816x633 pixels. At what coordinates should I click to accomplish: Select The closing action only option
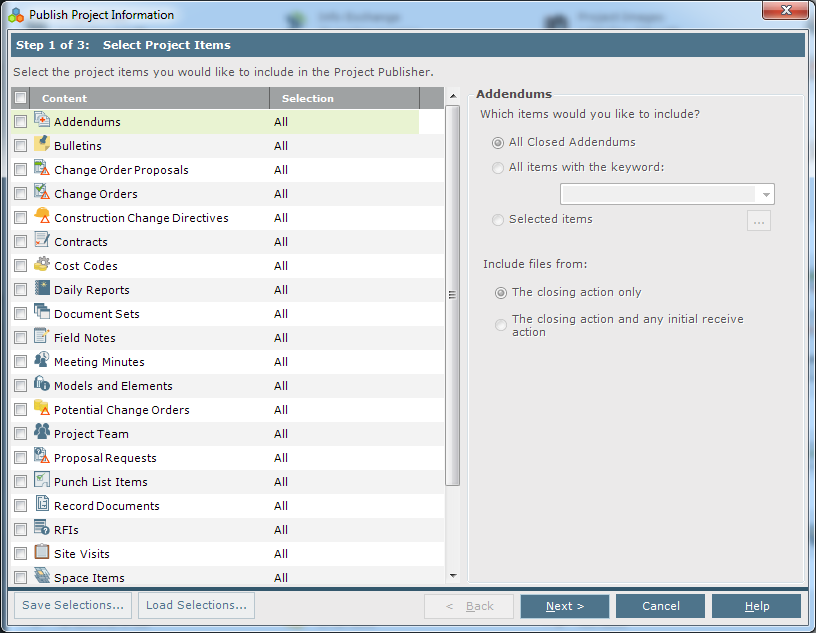pyautogui.click(x=501, y=293)
